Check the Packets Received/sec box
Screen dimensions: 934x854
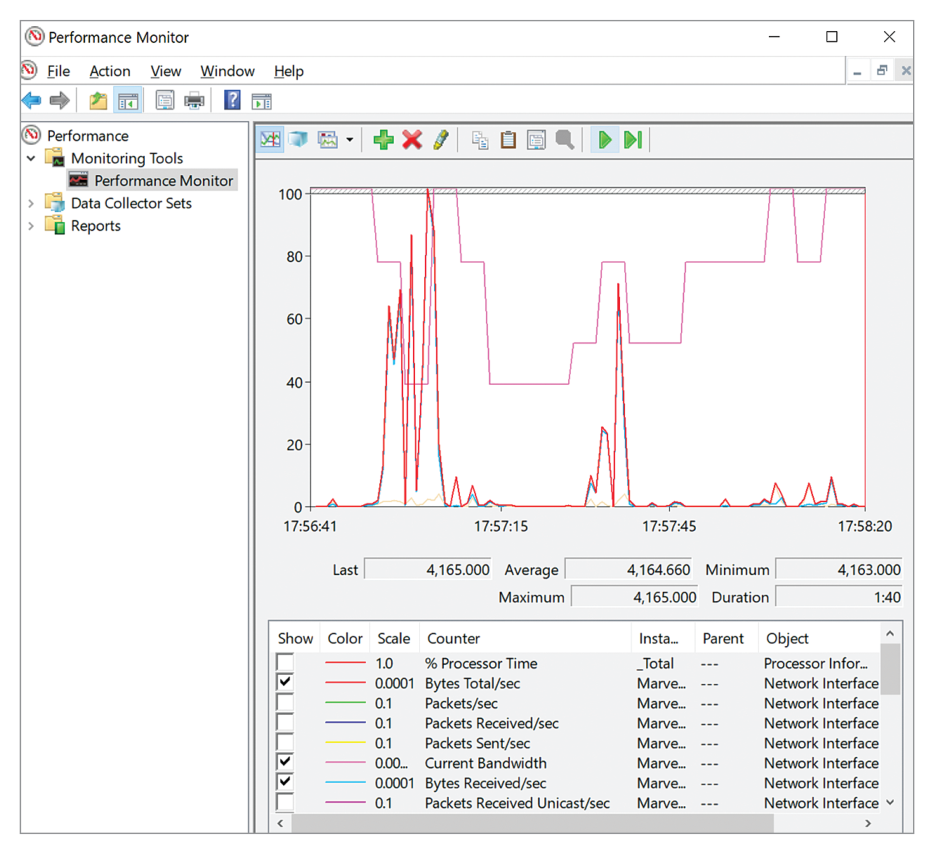285,722
